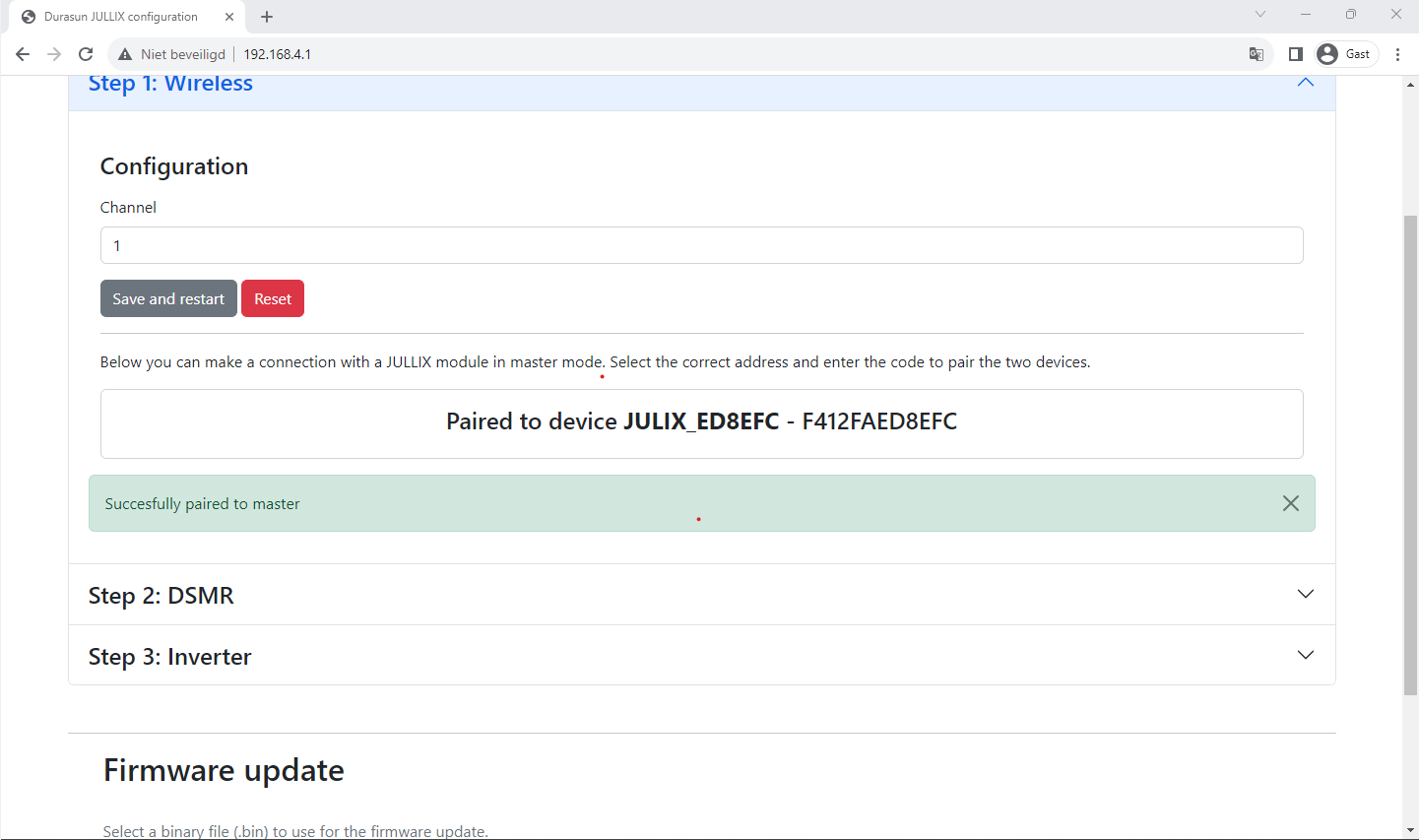Click the browser forward arrow
This screenshot has width=1419, height=840.
coord(54,54)
